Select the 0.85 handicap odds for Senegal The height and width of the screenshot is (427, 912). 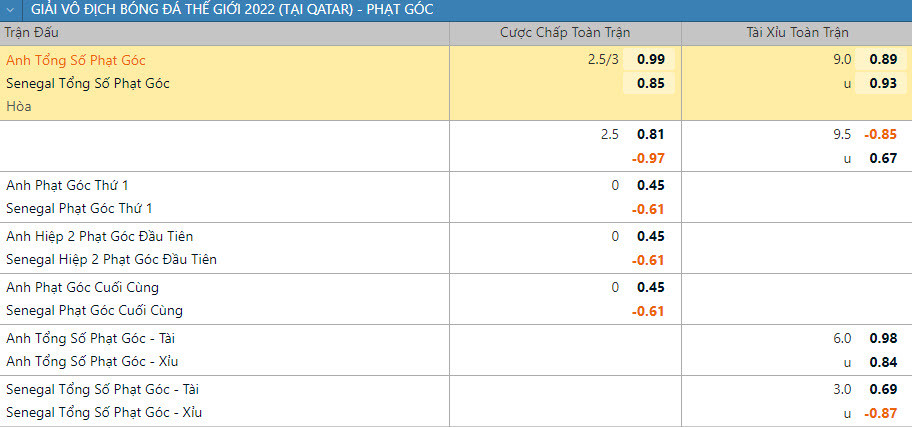click(650, 83)
